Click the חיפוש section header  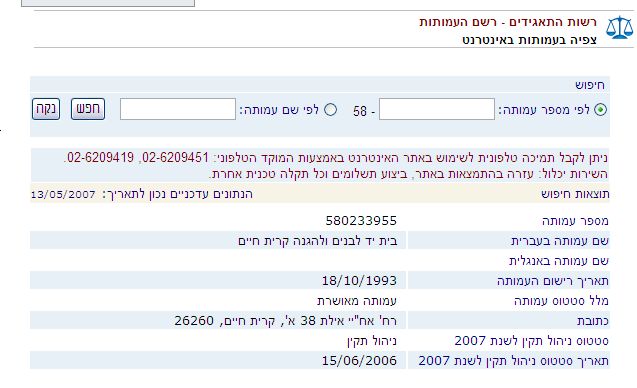590,85
